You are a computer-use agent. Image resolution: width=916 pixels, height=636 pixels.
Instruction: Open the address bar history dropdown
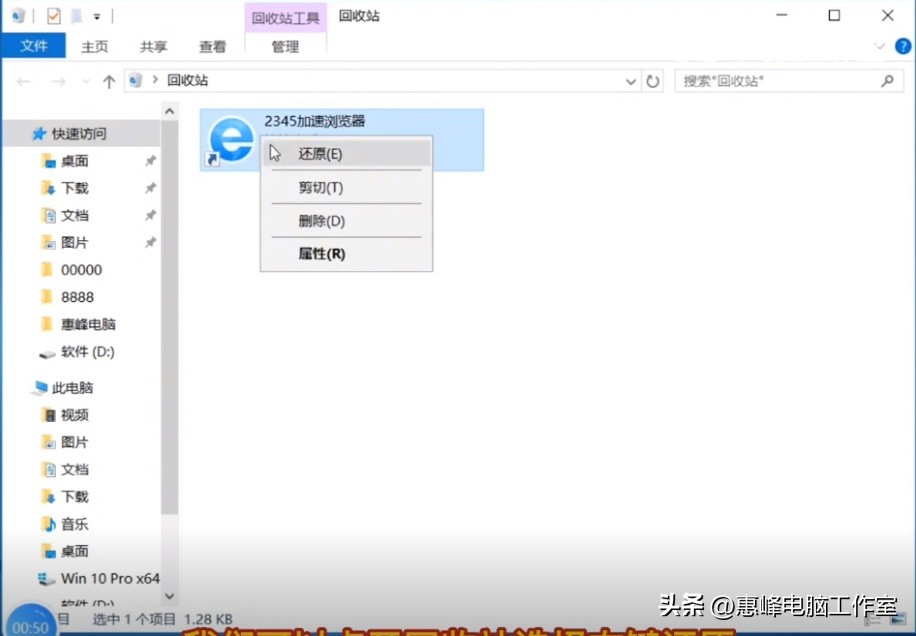tap(631, 80)
